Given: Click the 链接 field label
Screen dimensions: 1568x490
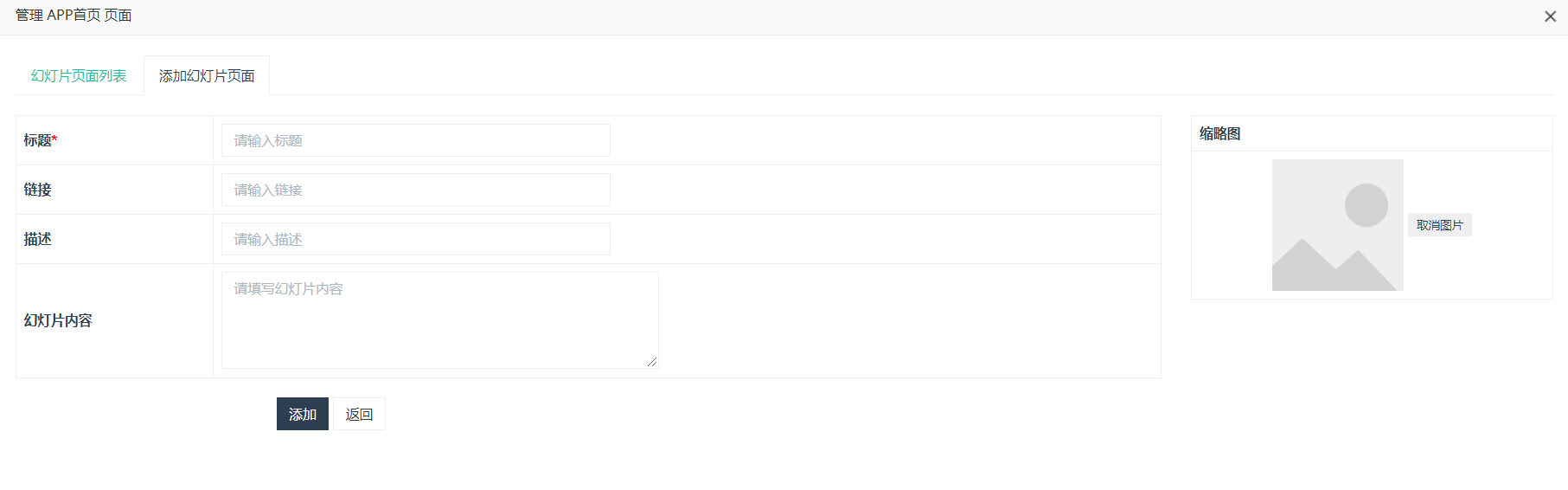Looking at the screenshot, I should click(x=37, y=190).
